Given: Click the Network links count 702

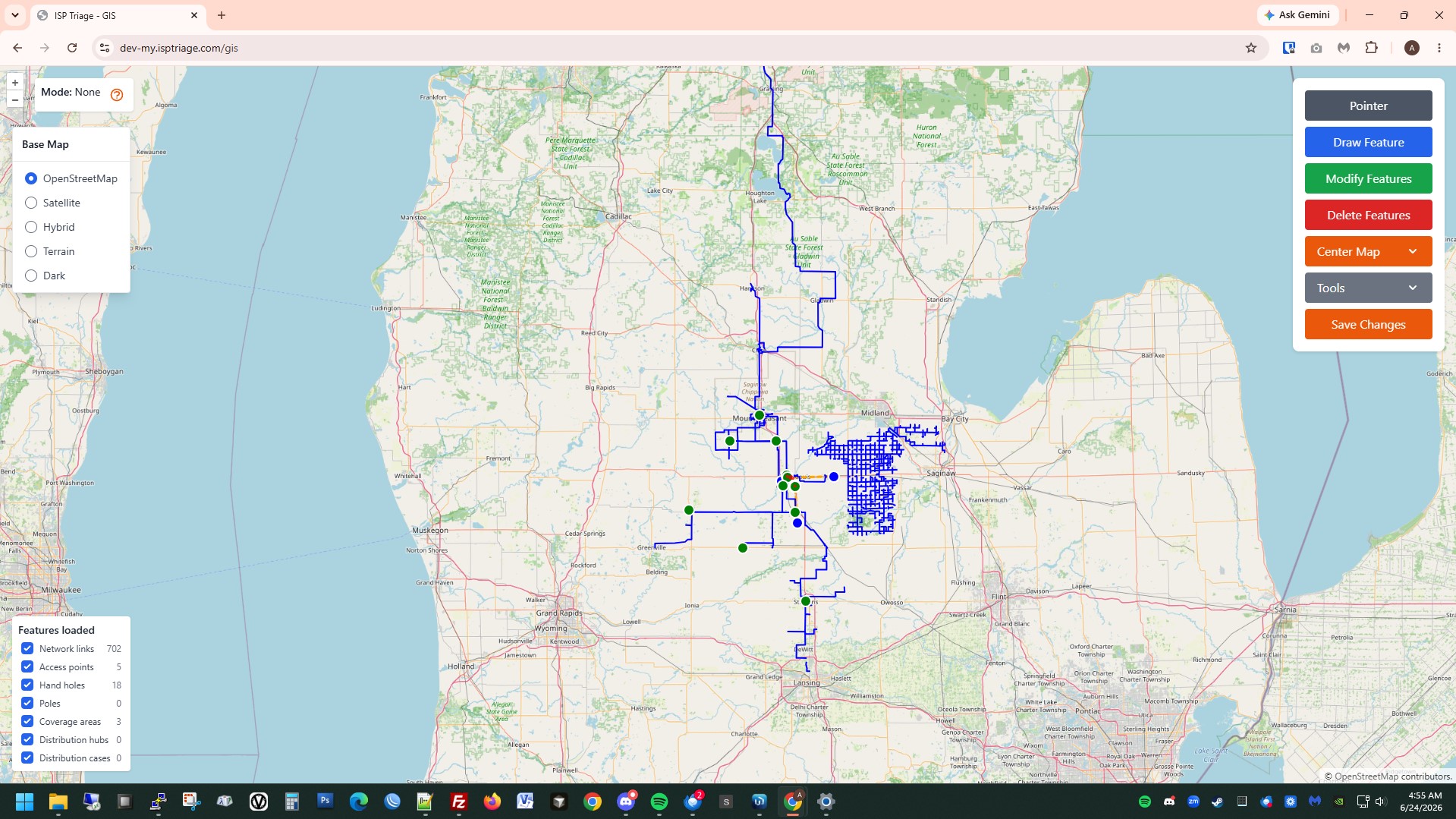Looking at the screenshot, I should [114, 649].
